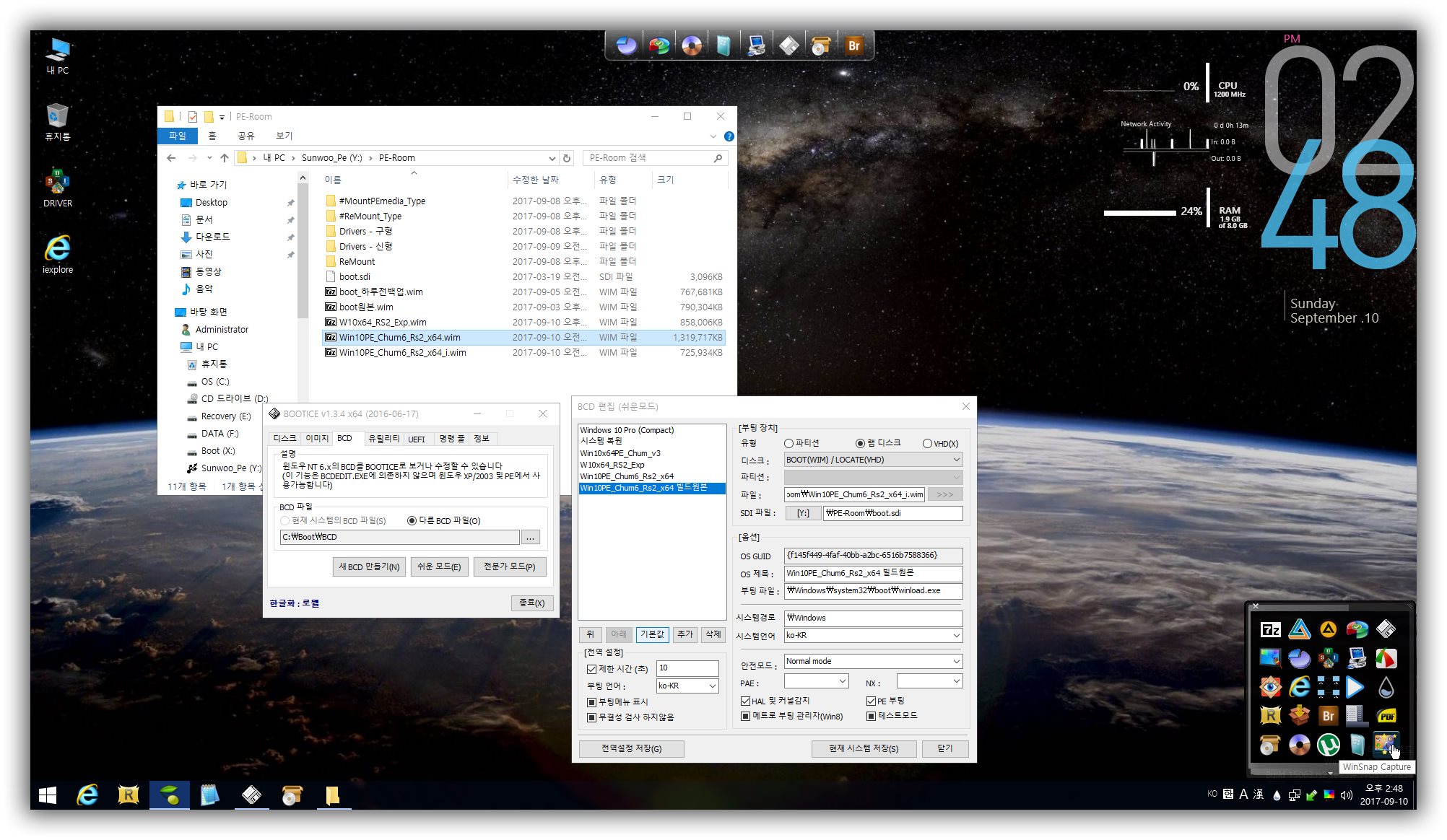Open Adobe Bridge icon in launcher panel
Viewport: 1447px width, 840px height.
pyautogui.click(x=1328, y=716)
